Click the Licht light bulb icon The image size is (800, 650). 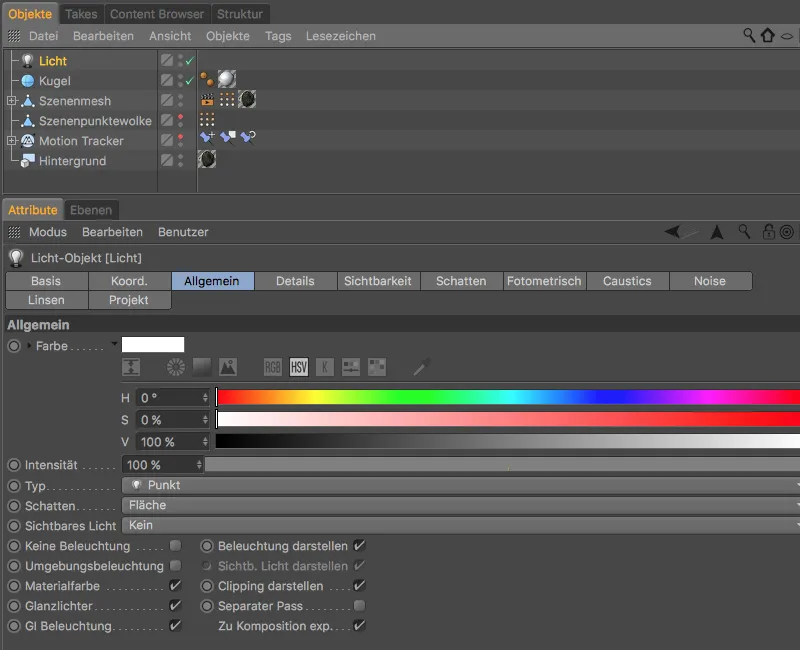point(28,61)
